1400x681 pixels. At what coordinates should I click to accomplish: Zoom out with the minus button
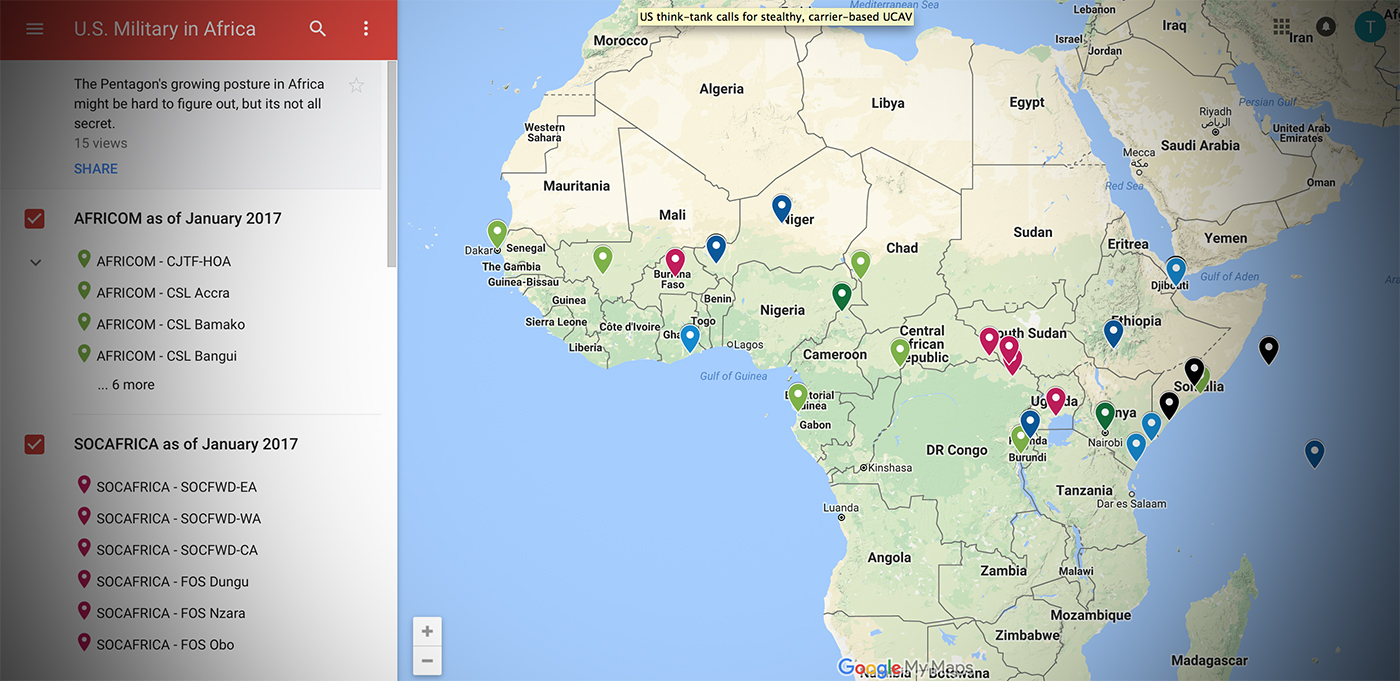pos(427,660)
